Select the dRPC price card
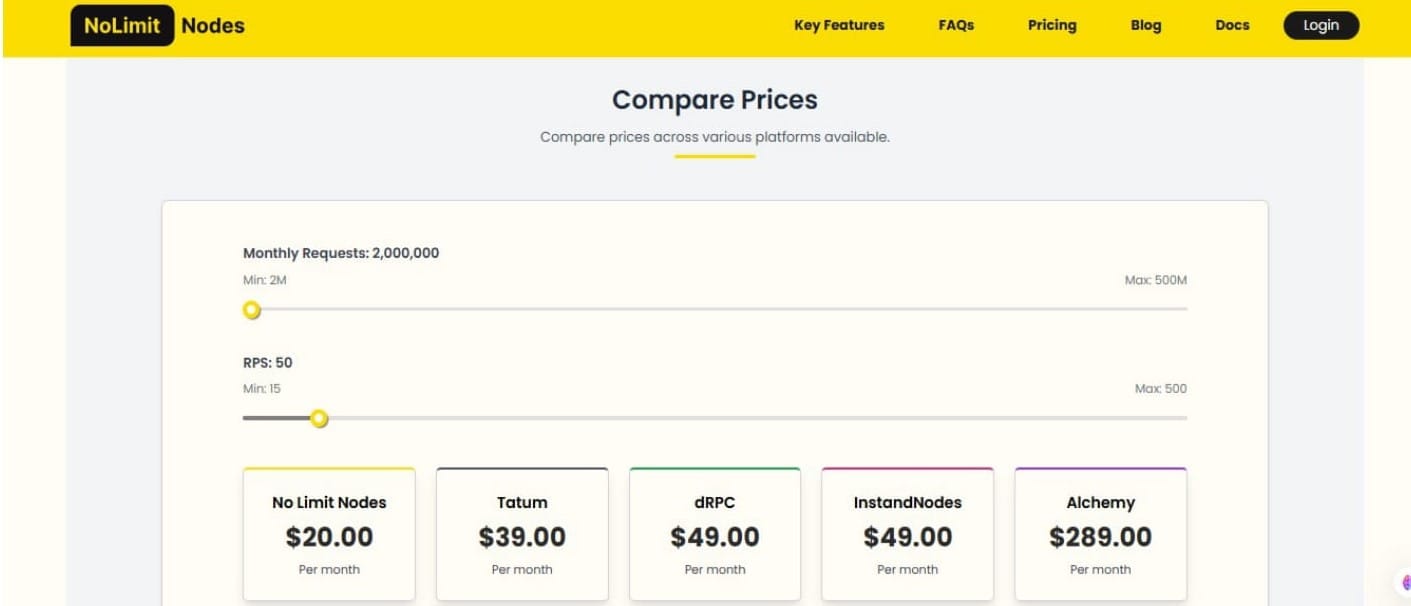Image resolution: width=1411 pixels, height=606 pixels. pyautogui.click(x=715, y=534)
